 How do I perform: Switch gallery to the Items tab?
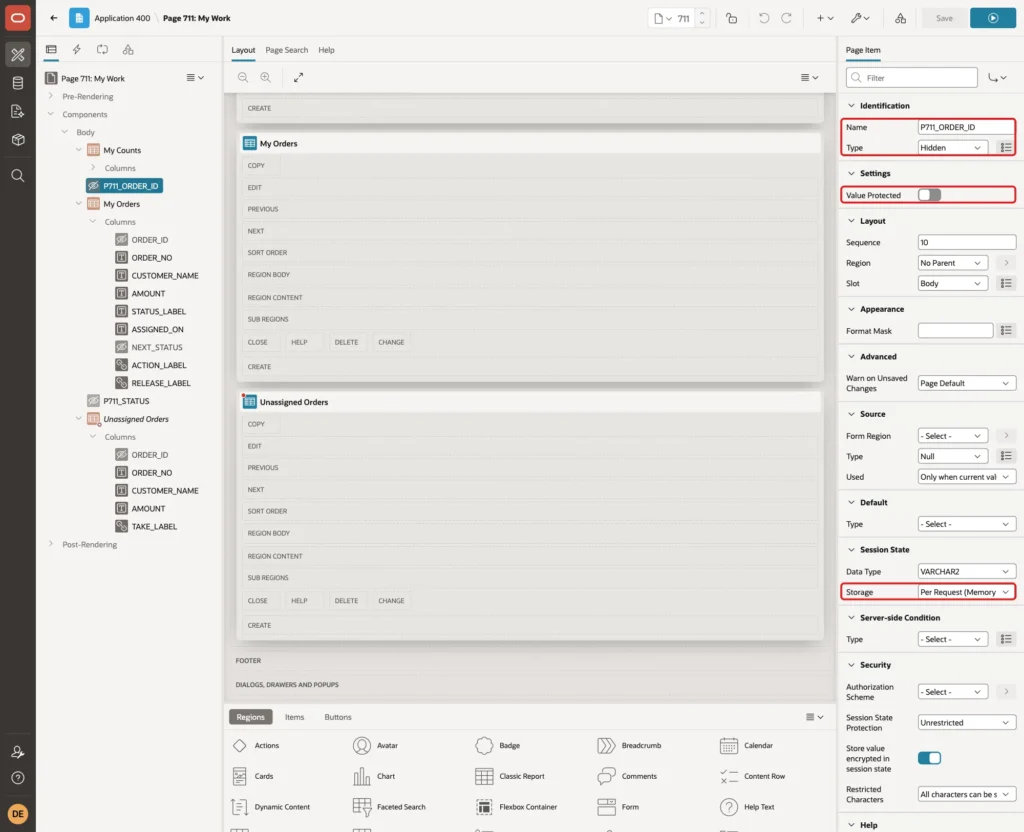[295, 717]
